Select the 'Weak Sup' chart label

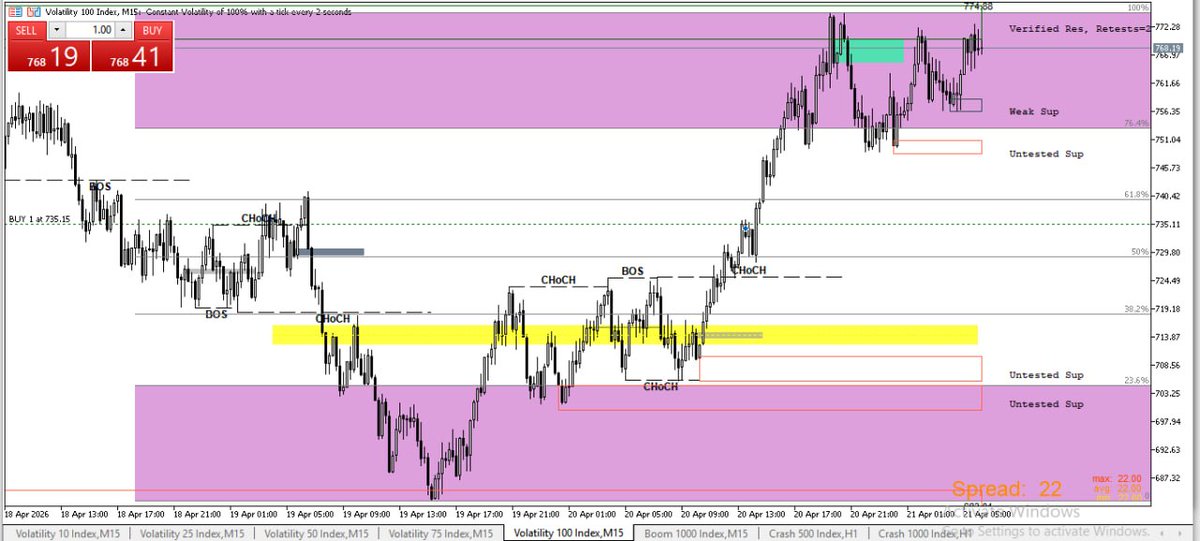click(1034, 111)
